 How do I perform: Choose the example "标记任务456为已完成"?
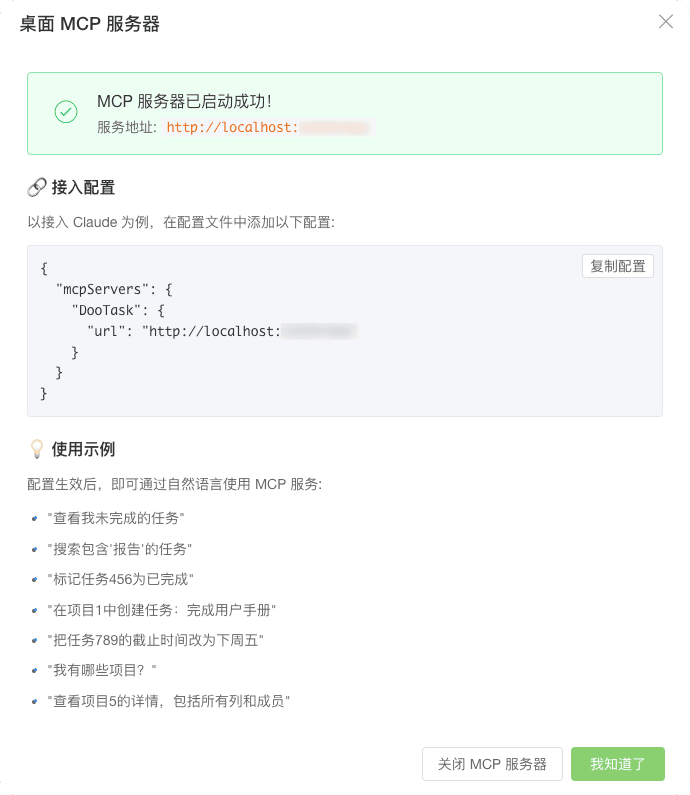coord(120,579)
